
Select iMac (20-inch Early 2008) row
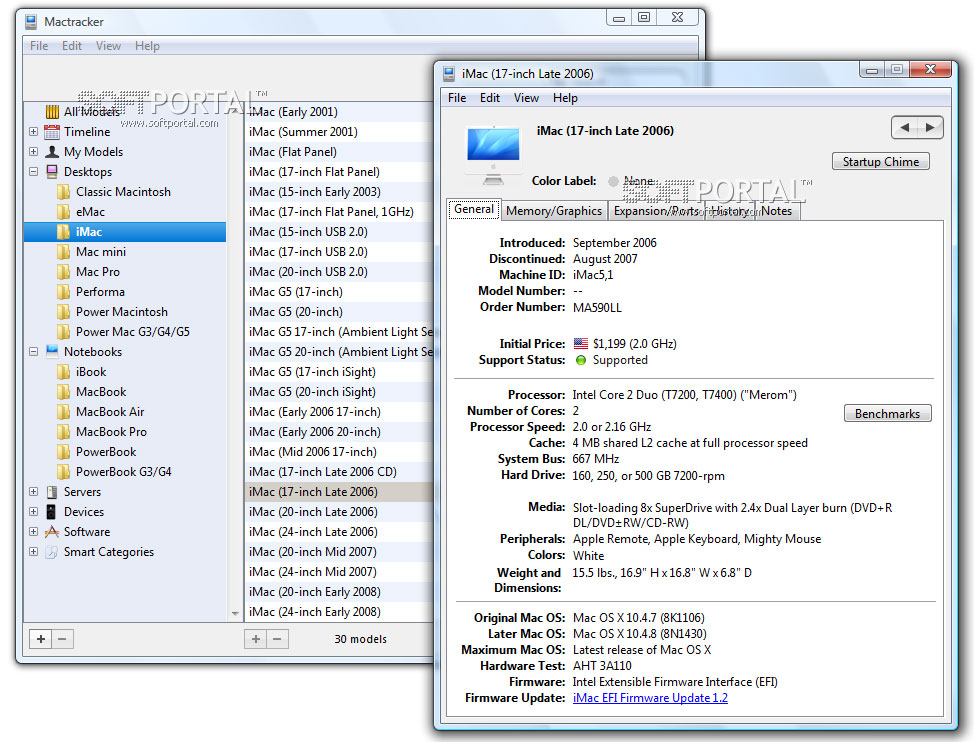pyautogui.click(x=339, y=592)
